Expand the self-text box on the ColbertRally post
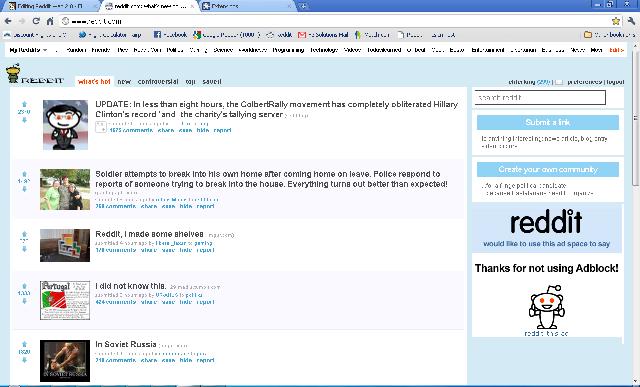 [x=100, y=127]
